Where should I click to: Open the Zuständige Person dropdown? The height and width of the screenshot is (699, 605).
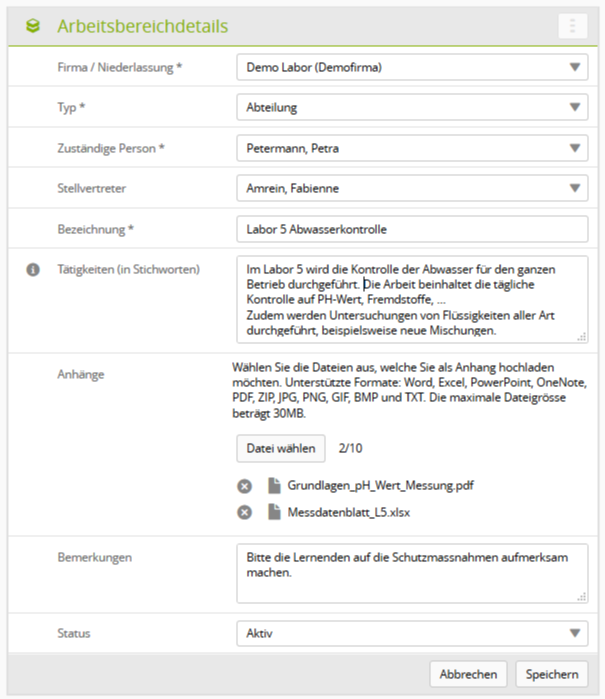click(x=412, y=148)
